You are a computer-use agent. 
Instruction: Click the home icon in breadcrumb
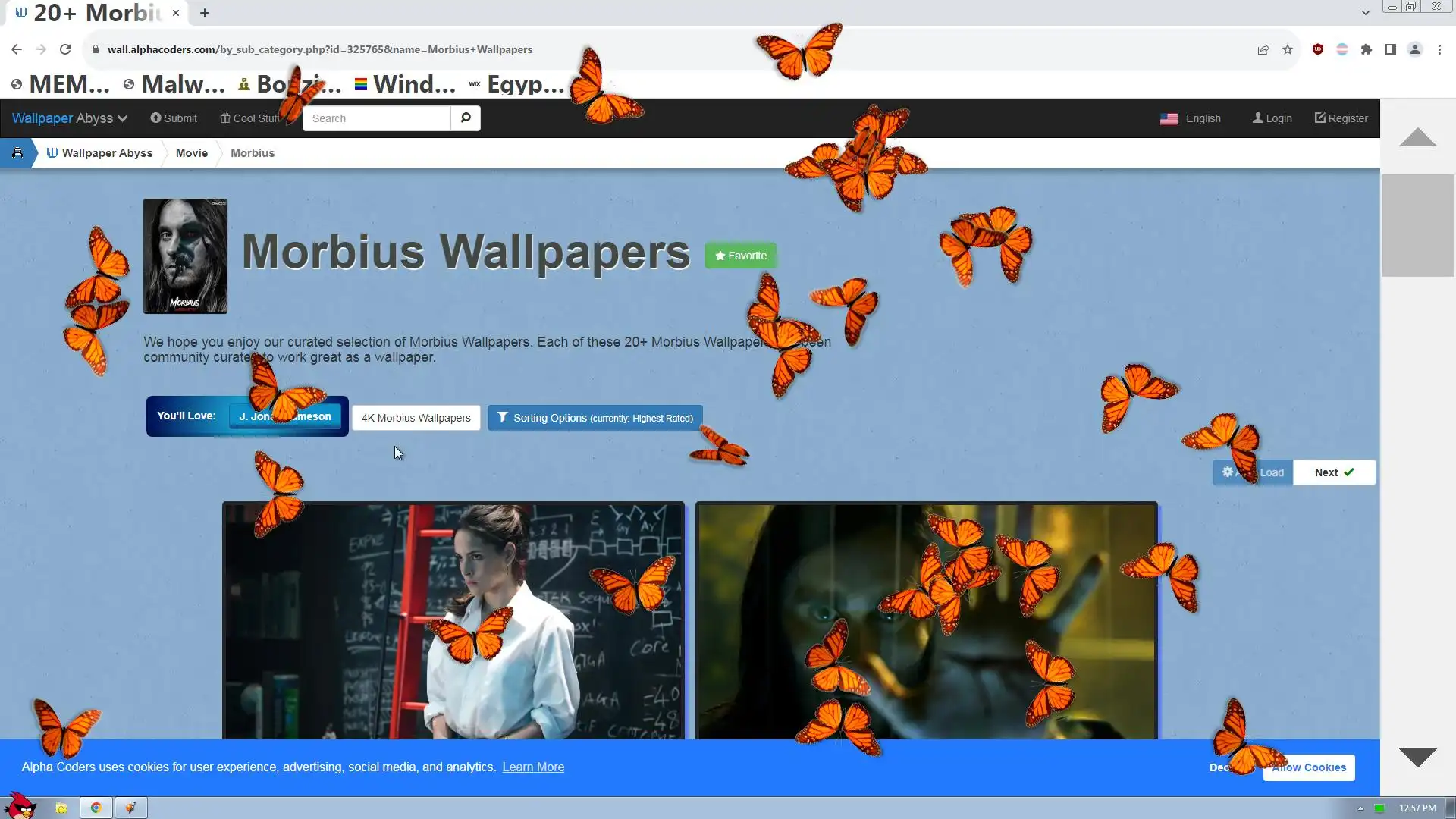tap(17, 153)
